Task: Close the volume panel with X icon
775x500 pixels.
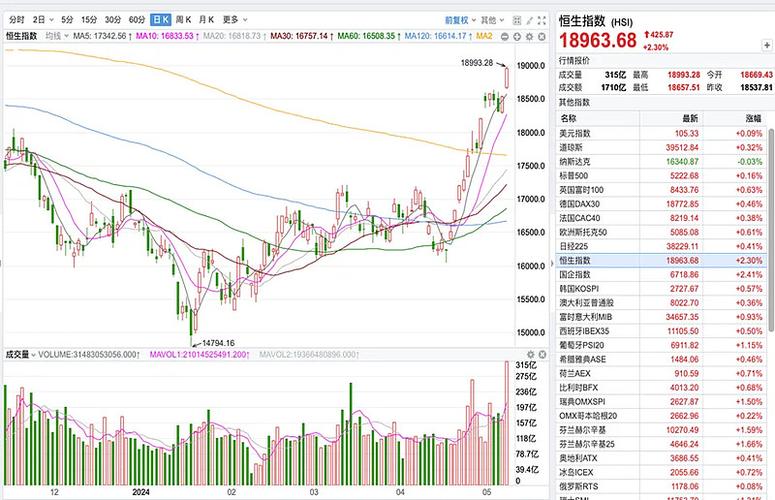Action: click(x=542, y=354)
